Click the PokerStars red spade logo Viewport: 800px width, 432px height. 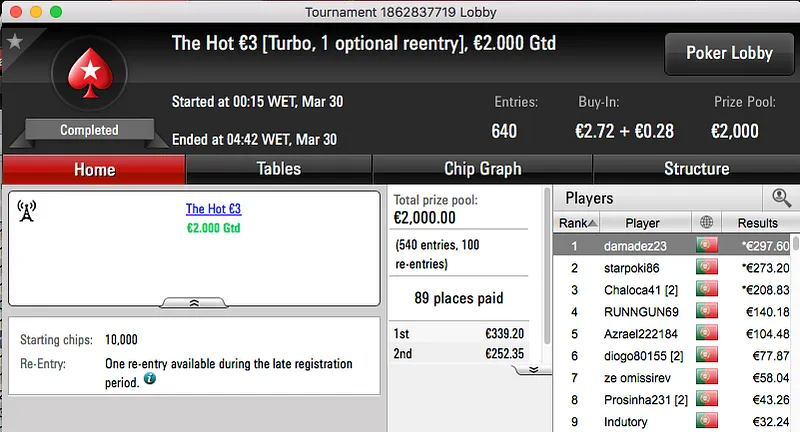(x=89, y=76)
